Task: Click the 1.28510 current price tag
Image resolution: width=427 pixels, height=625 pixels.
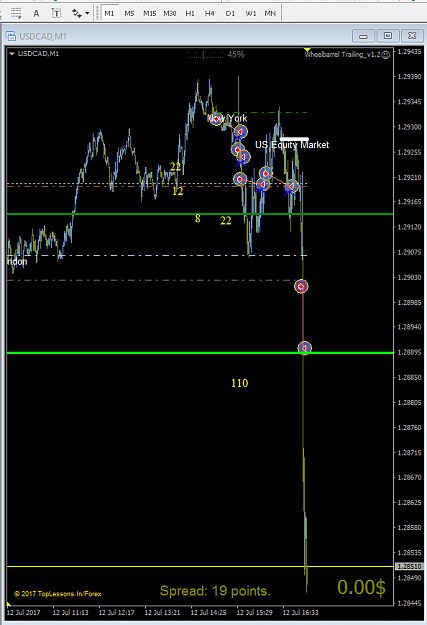Action: 409,566
